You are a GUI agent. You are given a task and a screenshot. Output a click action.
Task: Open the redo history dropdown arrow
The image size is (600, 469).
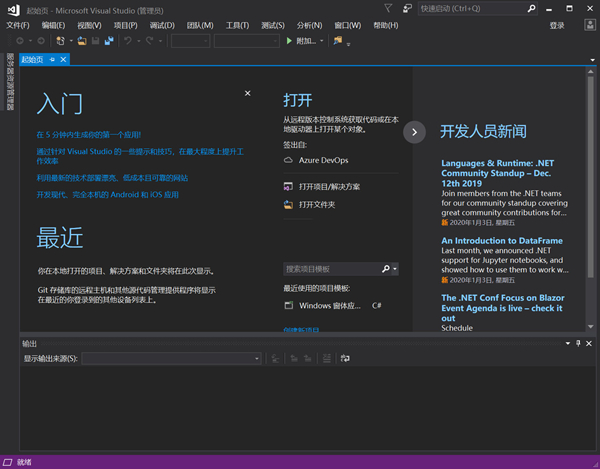160,41
